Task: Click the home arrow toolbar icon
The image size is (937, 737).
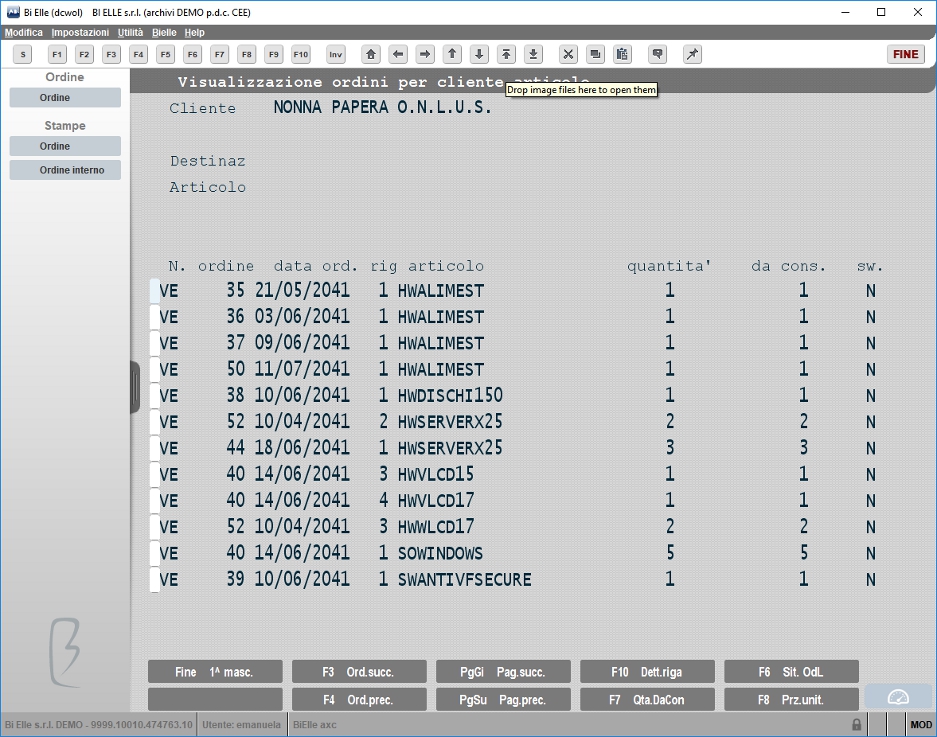Action: pos(370,54)
